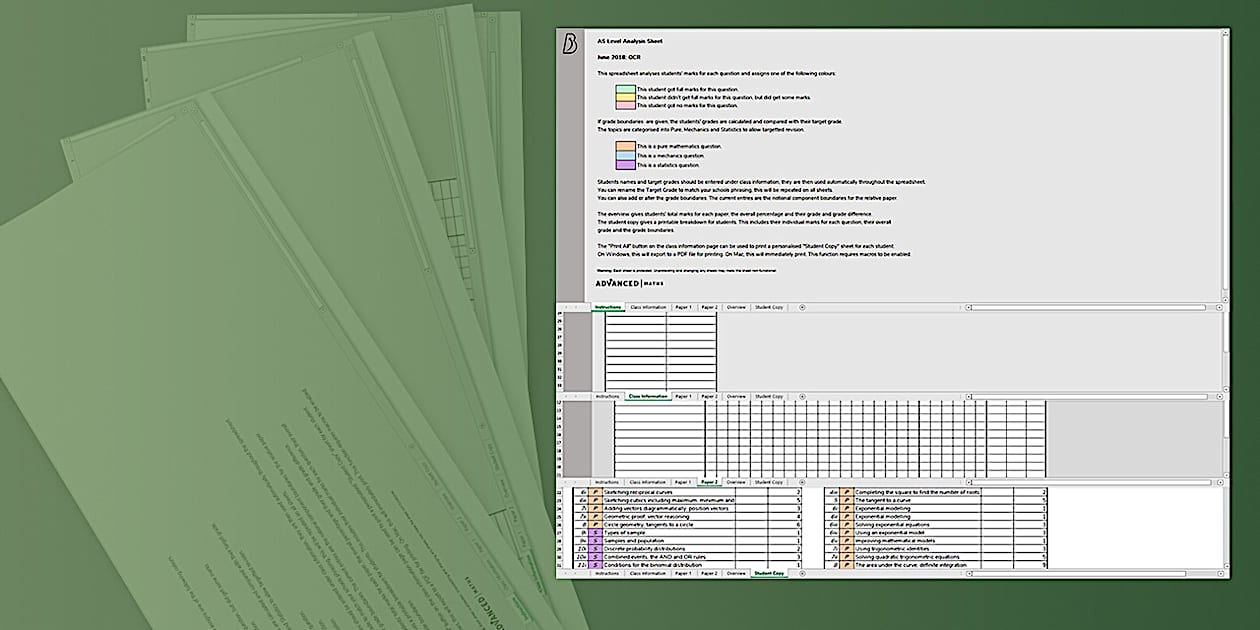Select the active Paper 2 sheet tab
Image resolution: width=1260 pixels, height=630 pixels.
coord(709,482)
